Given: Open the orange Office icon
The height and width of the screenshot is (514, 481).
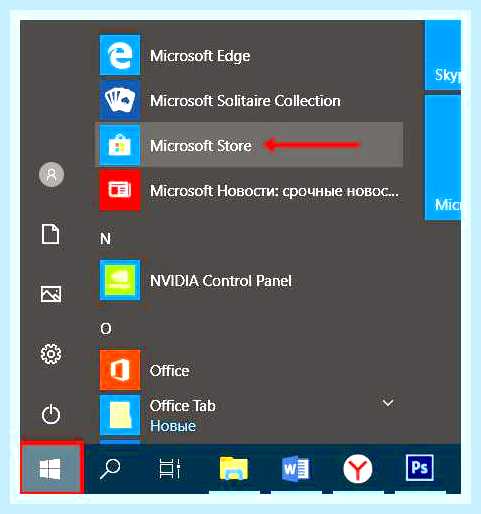Looking at the screenshot, I should pyautogui.click(x=120, y=370).
